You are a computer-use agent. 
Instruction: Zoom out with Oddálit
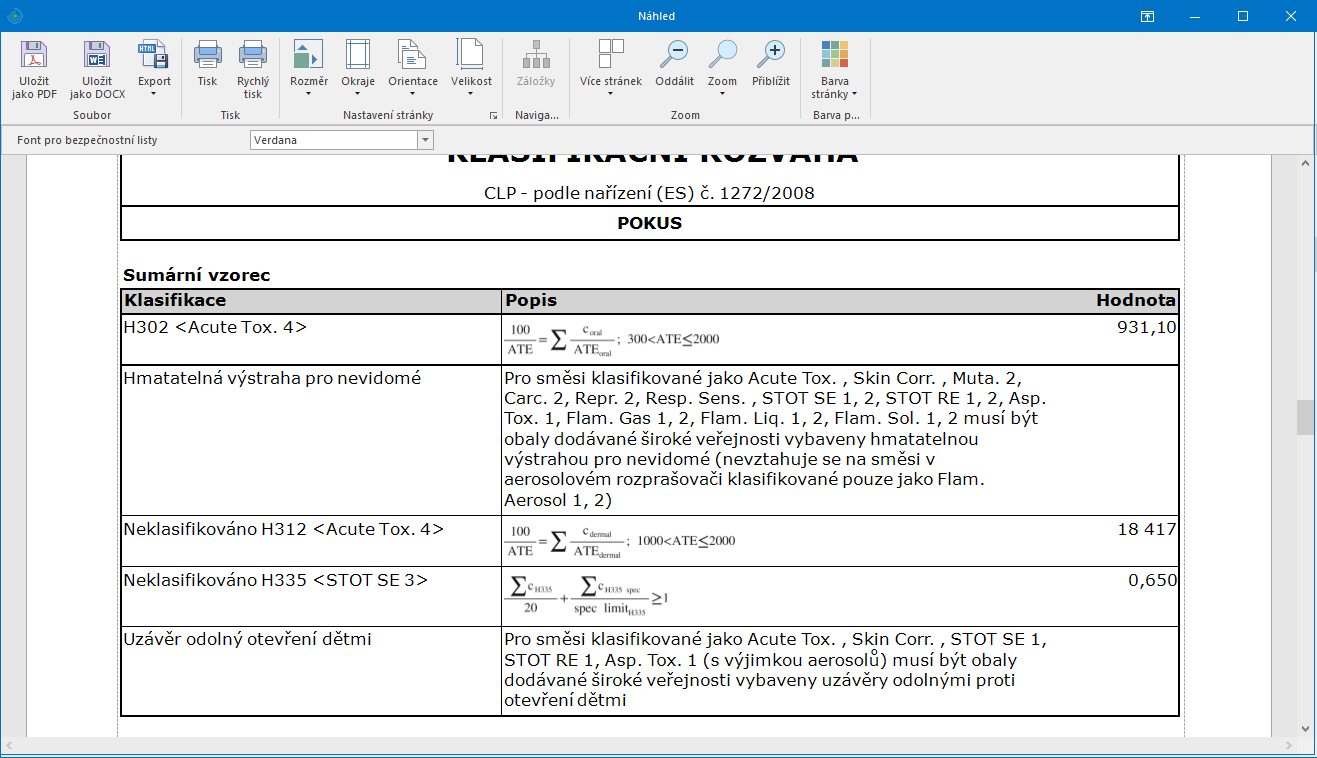(x=675, y=64)
